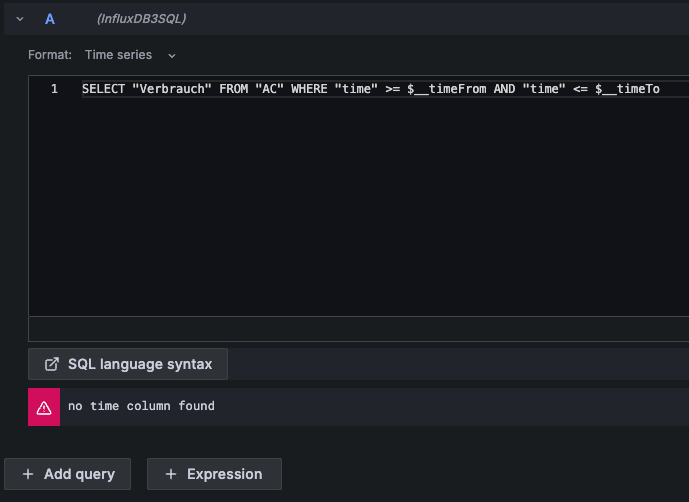Click the red warning triangle icon
Image resolution: width=689 pixels, height=502 pixels.
pos(44,407)
